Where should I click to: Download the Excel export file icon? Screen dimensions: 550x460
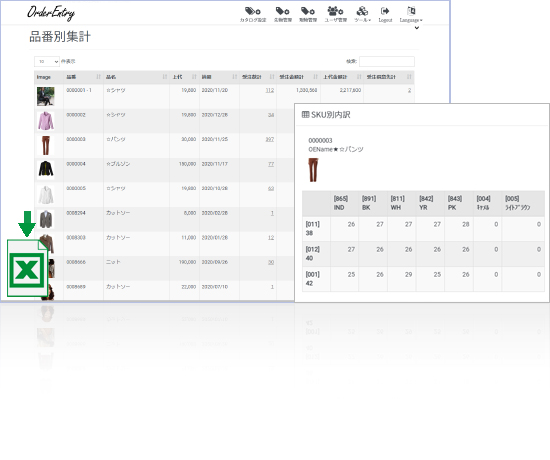(x=27, y=254)
